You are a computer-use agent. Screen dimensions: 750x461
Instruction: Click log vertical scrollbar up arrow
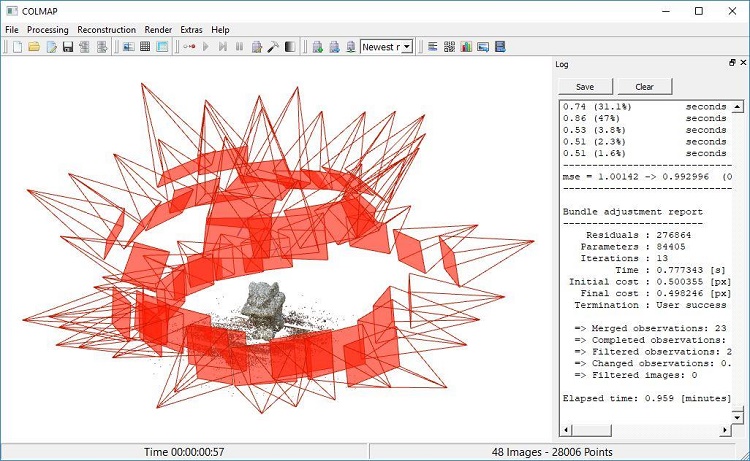[738, 107]
